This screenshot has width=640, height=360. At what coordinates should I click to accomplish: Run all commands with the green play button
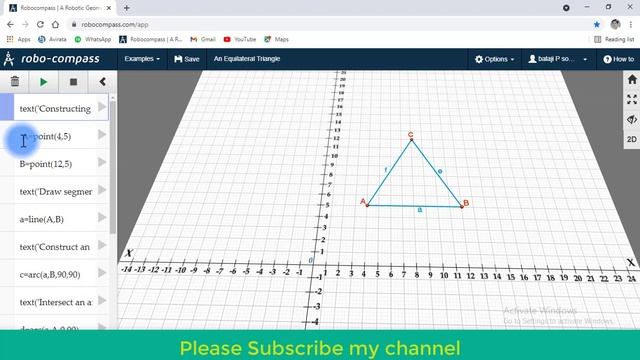43,82
